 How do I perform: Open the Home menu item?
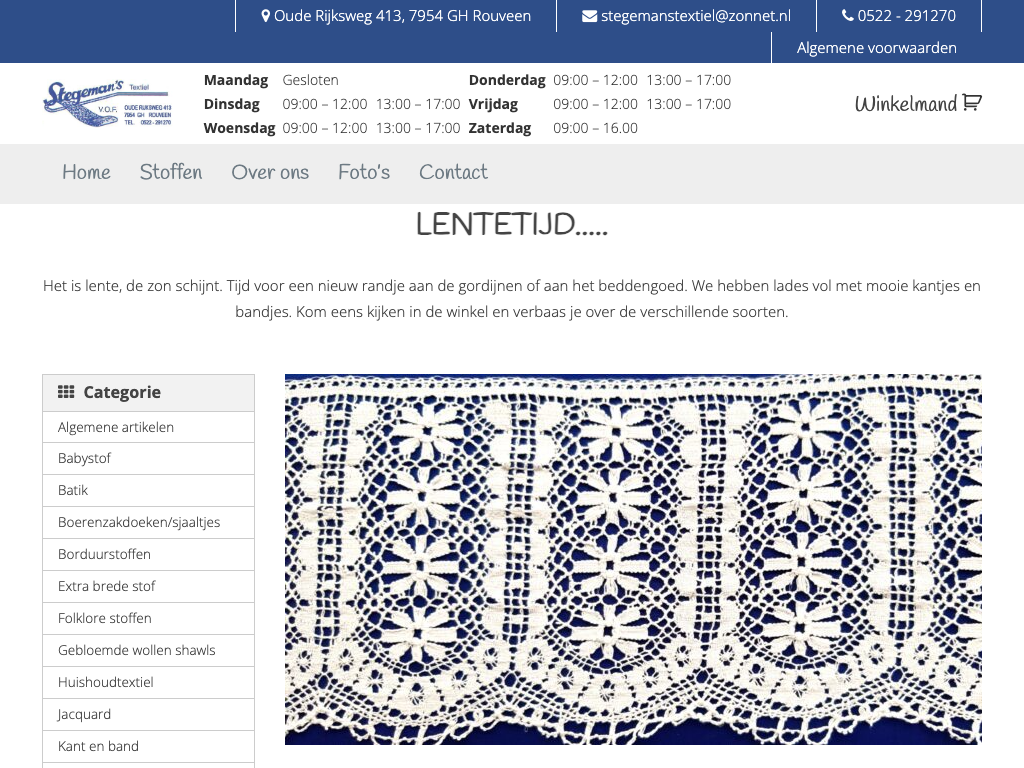(x=86, y=172)
